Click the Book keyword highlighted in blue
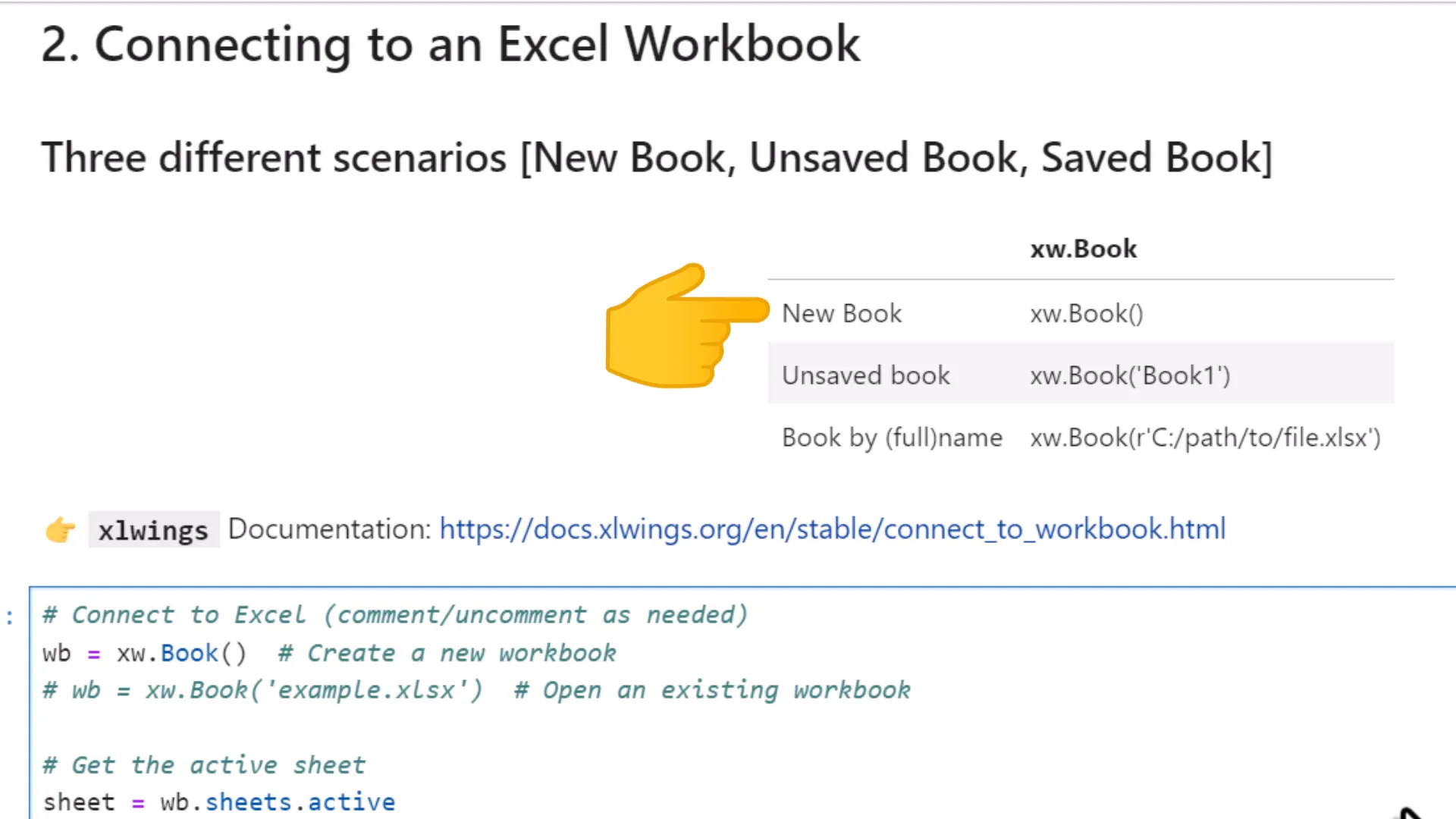This screenshot has width=1456, height=819. (x=188, y=653)
